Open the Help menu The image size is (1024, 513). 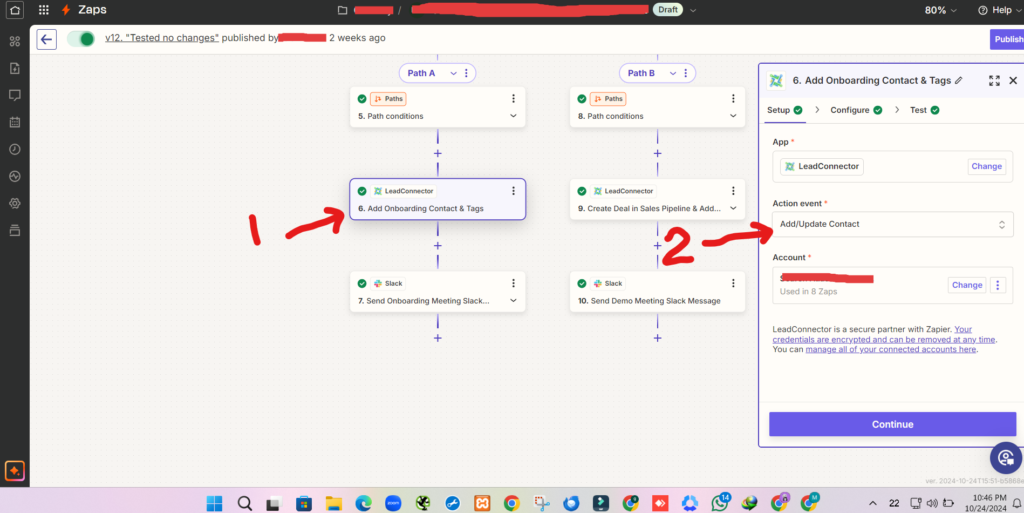point(999,10)
